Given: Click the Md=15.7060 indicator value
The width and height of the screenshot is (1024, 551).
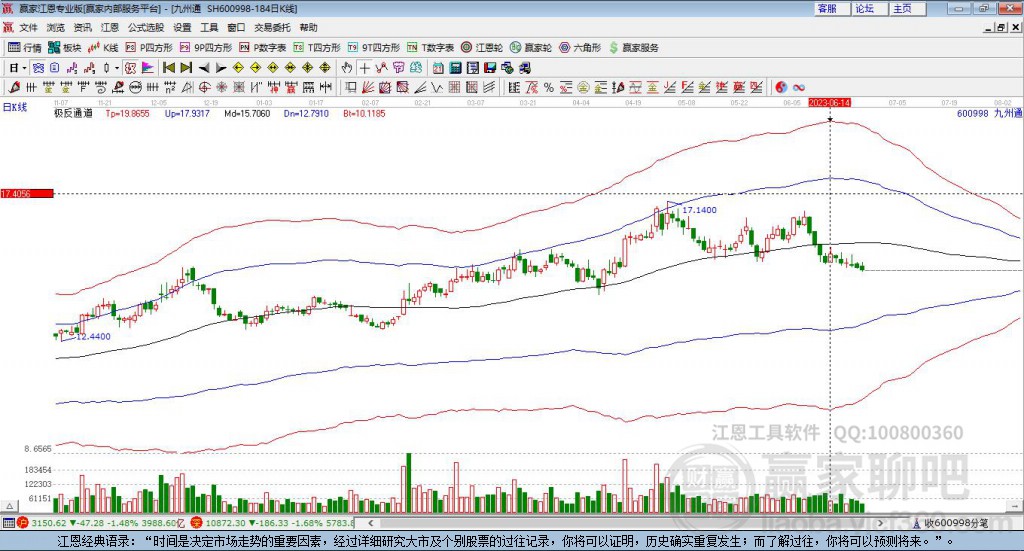Looking at the screenshot, I should click(x=247, y=114).
